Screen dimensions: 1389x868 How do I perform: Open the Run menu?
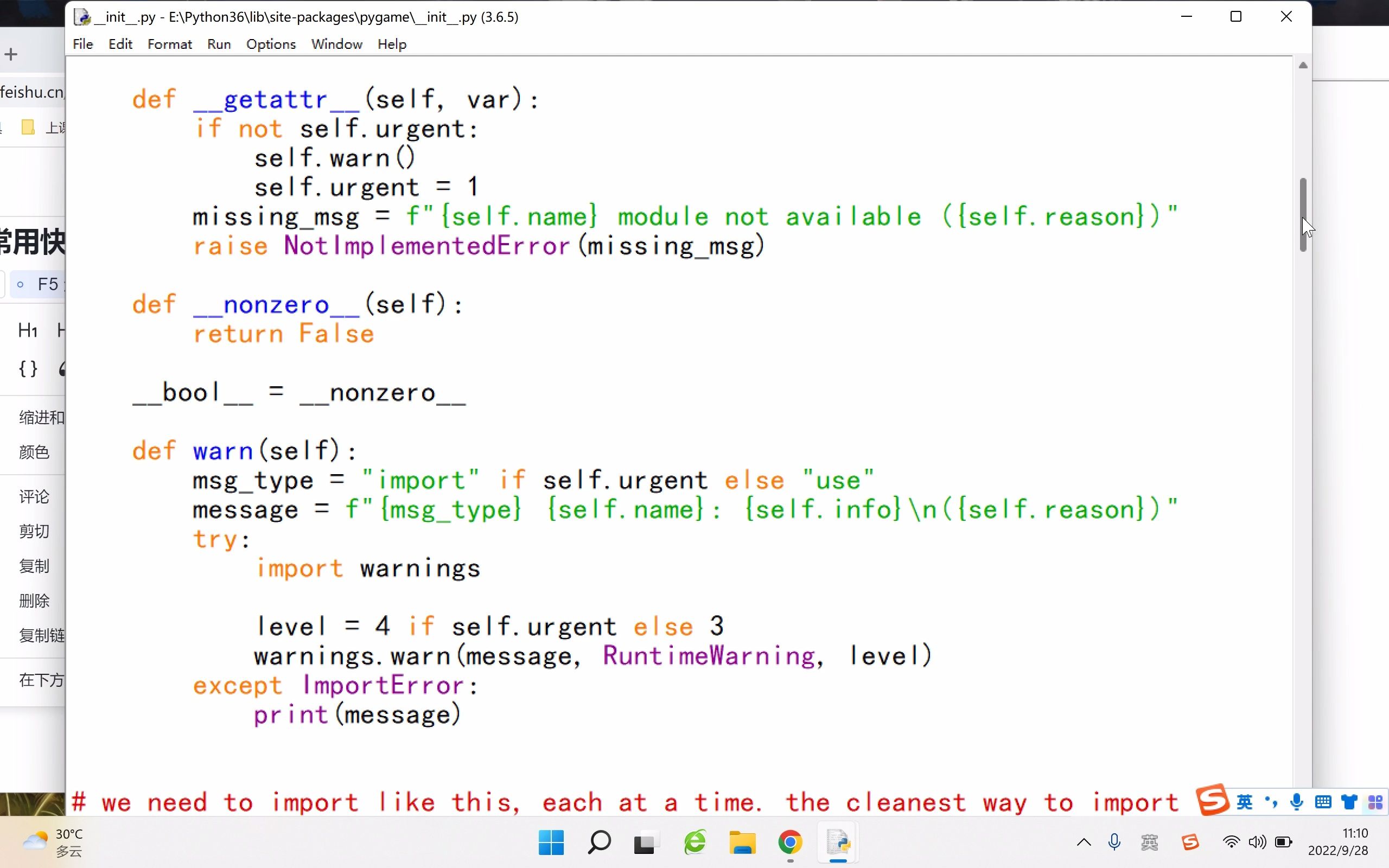coord(218,44)
